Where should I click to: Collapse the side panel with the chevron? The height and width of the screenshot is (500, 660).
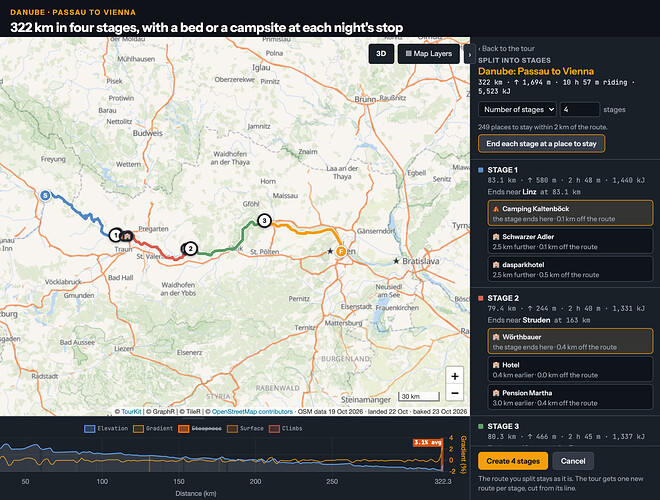click(x=469, y=54)
